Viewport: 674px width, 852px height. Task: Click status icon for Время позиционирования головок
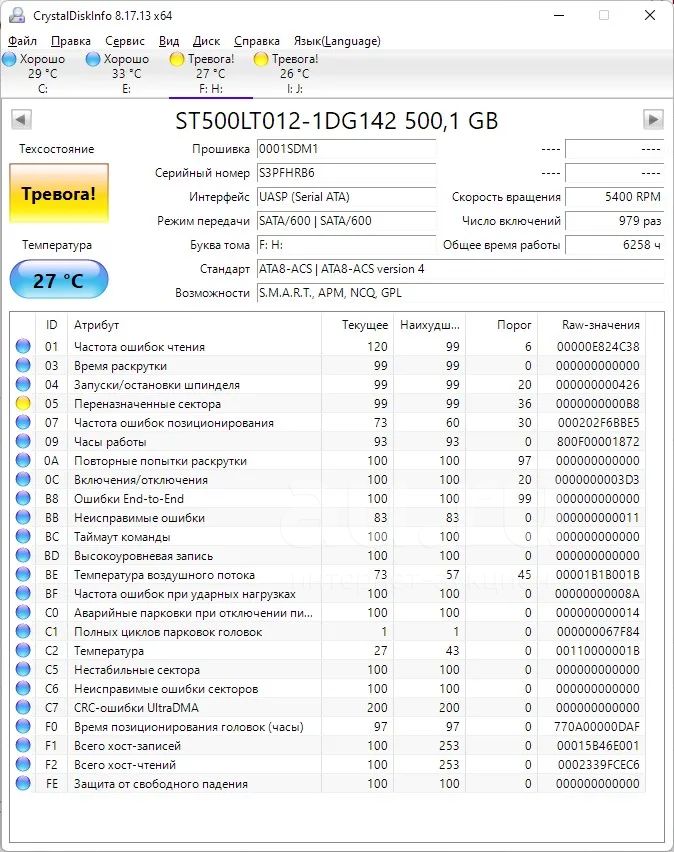[x=23, y=726]
